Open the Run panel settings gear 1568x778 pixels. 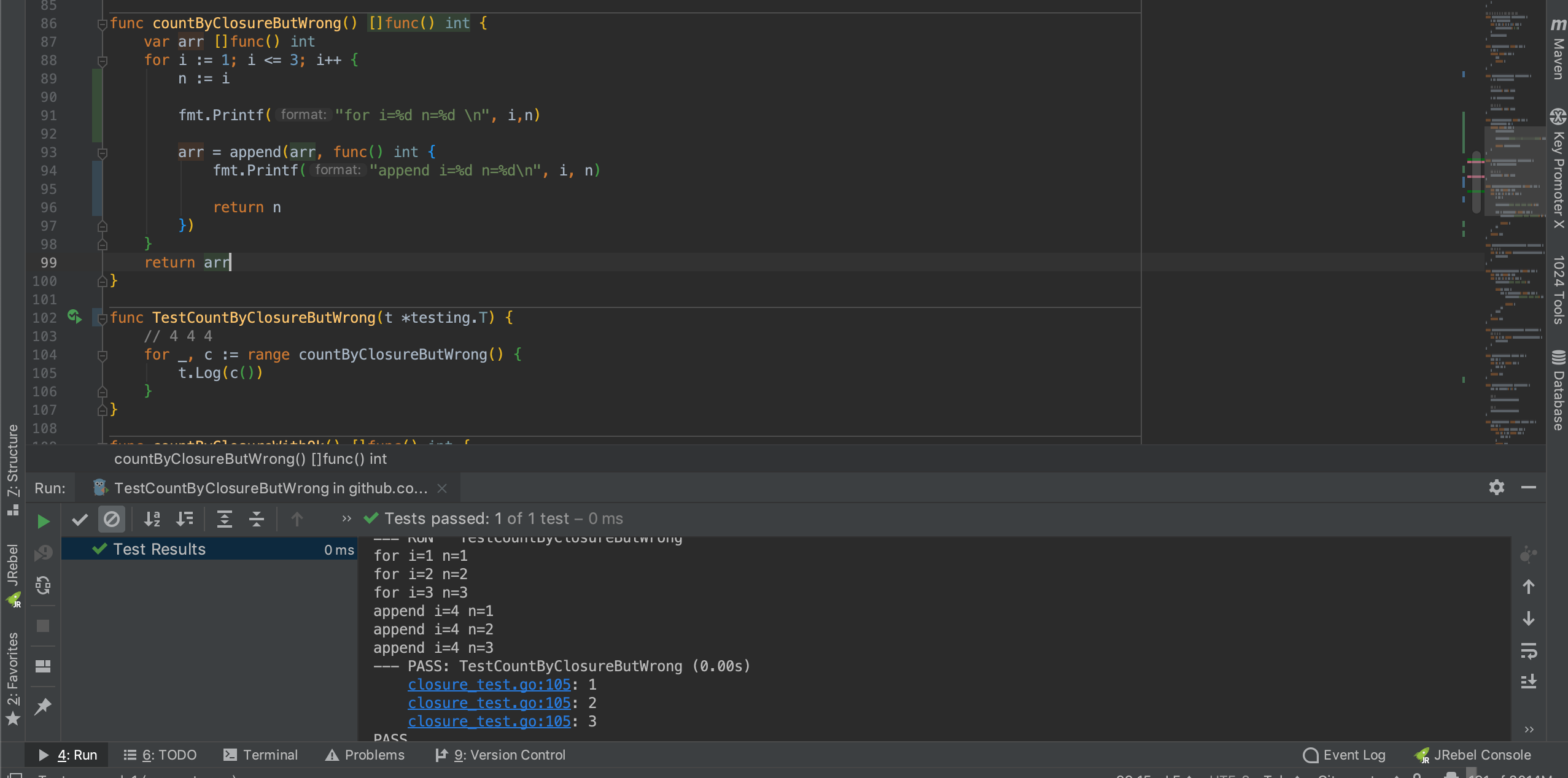(1497, 487)
